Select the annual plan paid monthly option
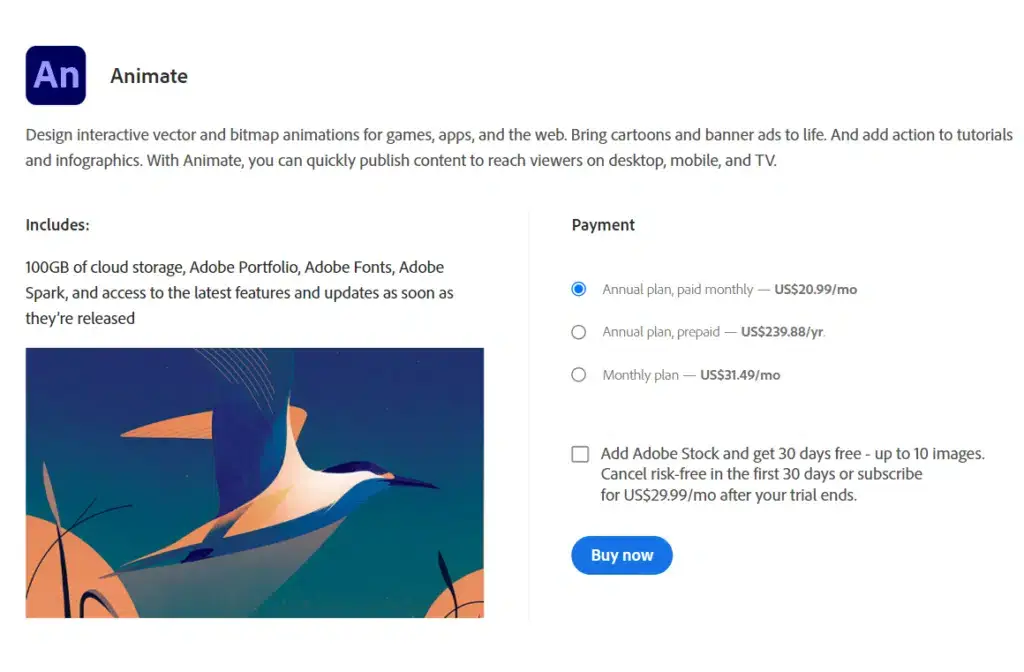Viewport: 1024px width, 672px height. (579, 288)
